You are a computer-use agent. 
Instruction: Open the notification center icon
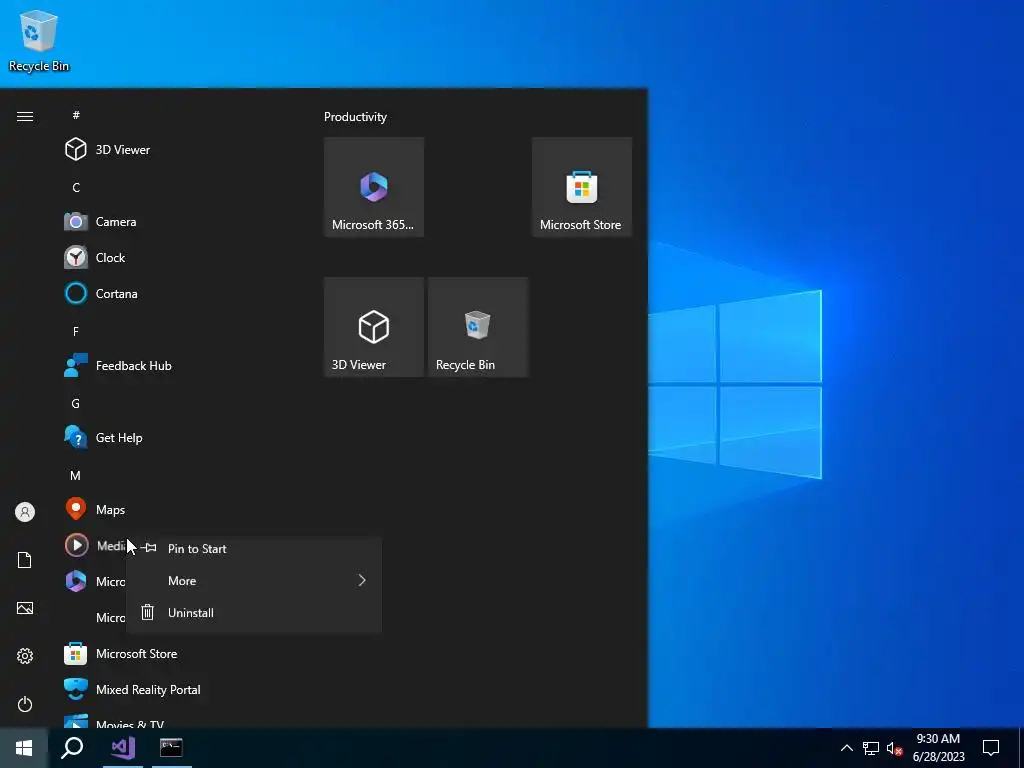[x=991, y=748]
